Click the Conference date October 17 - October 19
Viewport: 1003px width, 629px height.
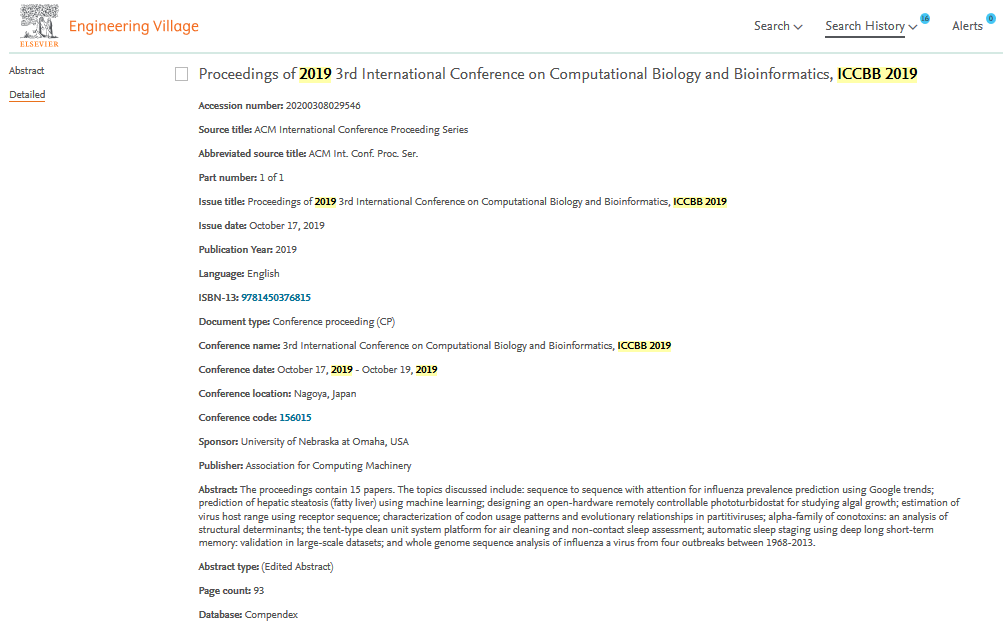(x=358, y=370)
